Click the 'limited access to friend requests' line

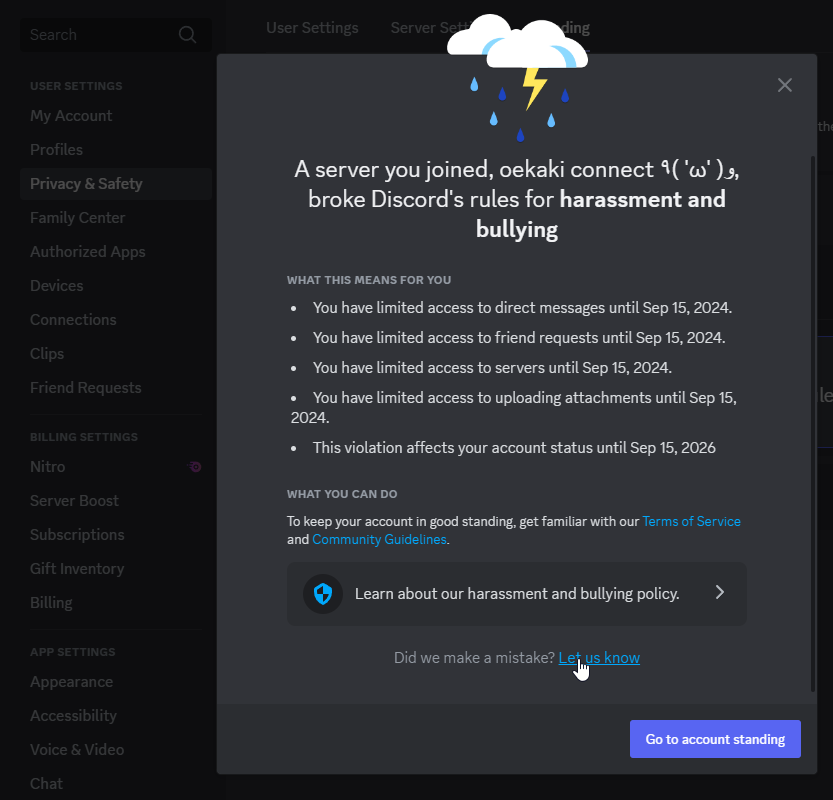tap(519, 337)
